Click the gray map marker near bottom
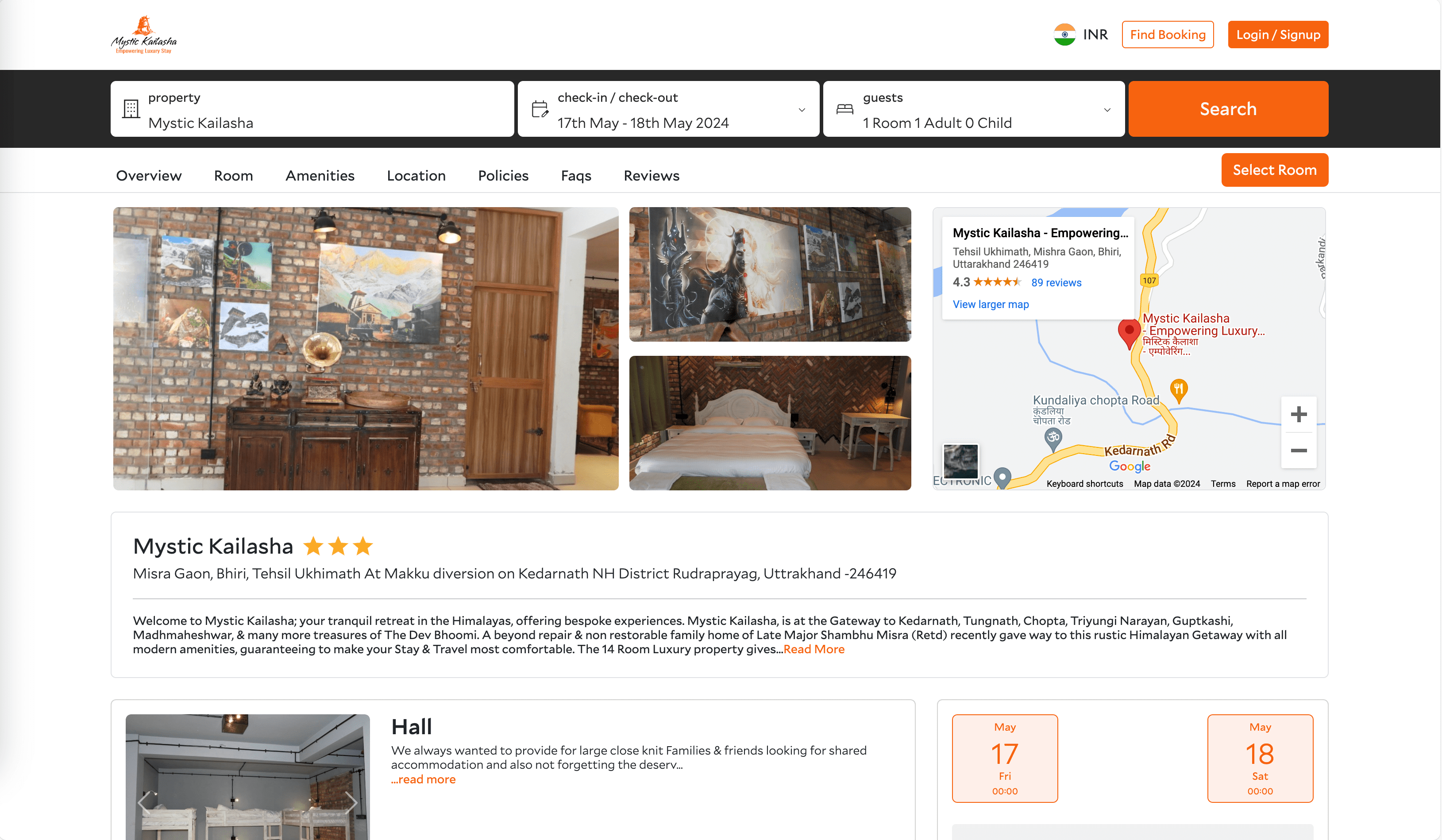The width and height of the screenshot is (1442, 840). [1002, 478]
